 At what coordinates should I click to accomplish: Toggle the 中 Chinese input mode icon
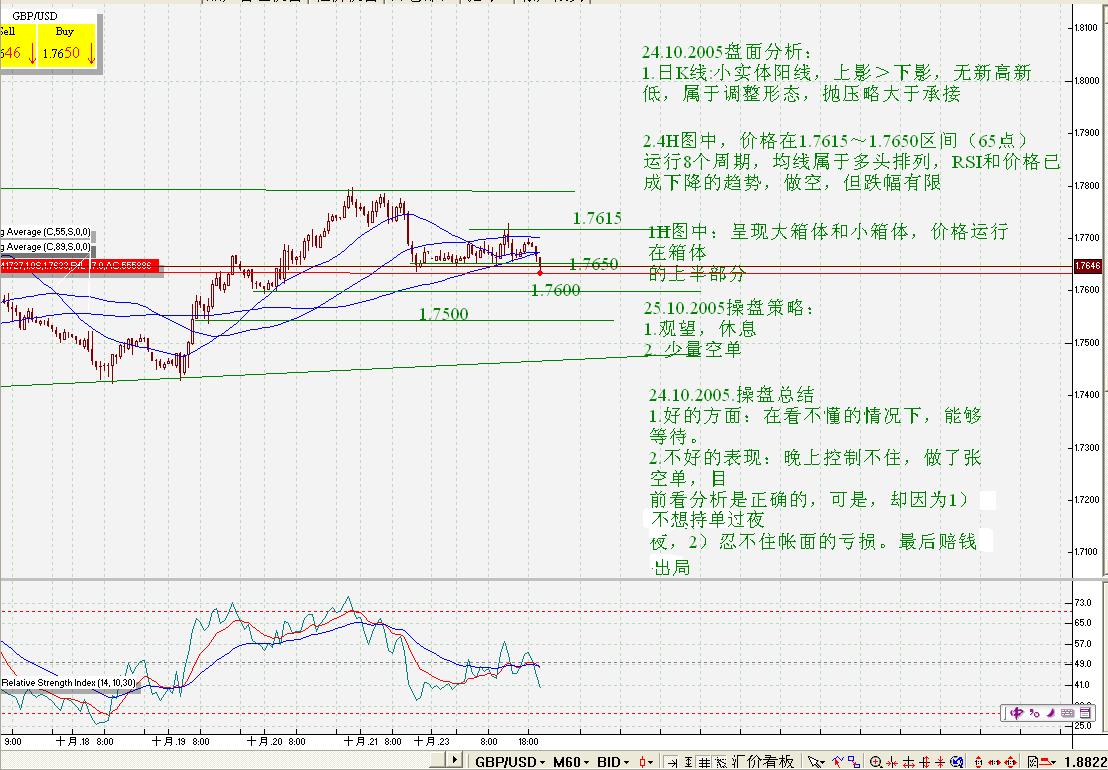(x=1016, y=713)
